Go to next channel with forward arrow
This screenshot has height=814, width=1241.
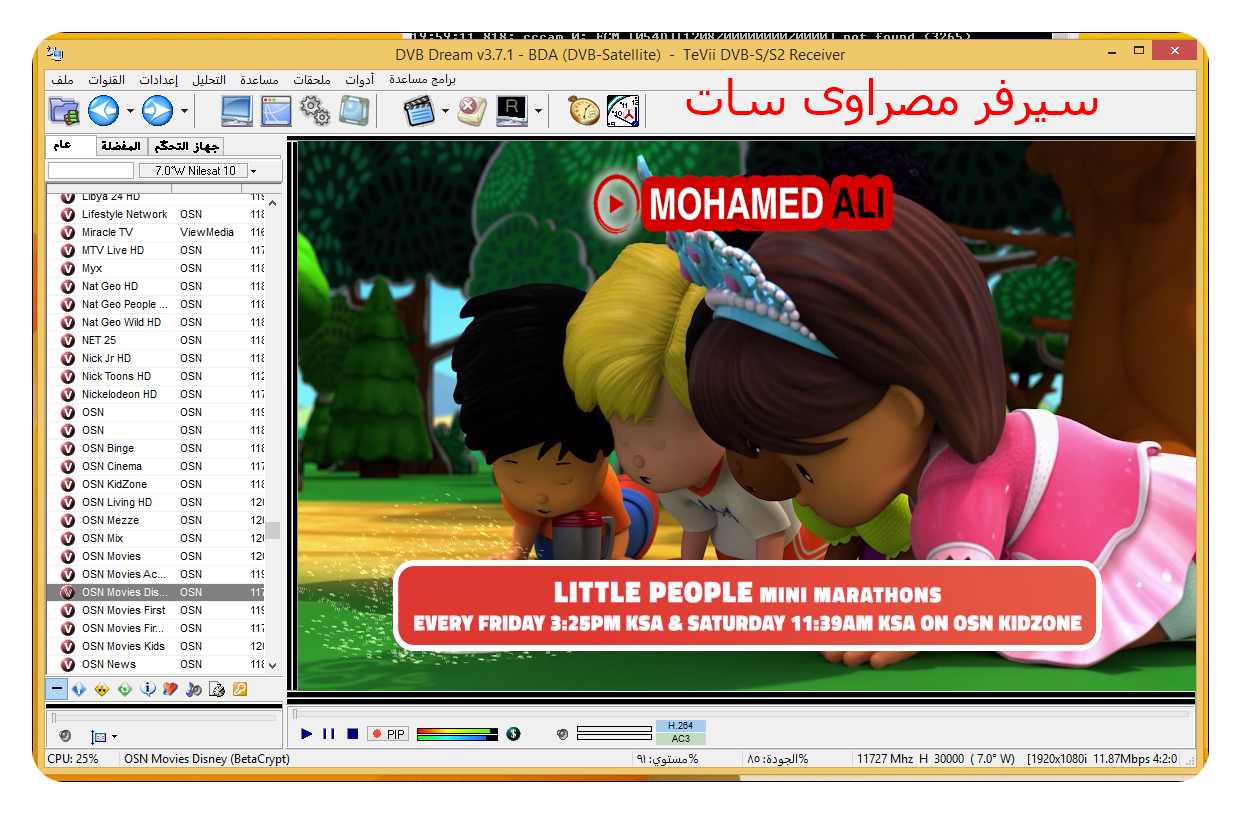pyautogui.click(x=158, y=110)
